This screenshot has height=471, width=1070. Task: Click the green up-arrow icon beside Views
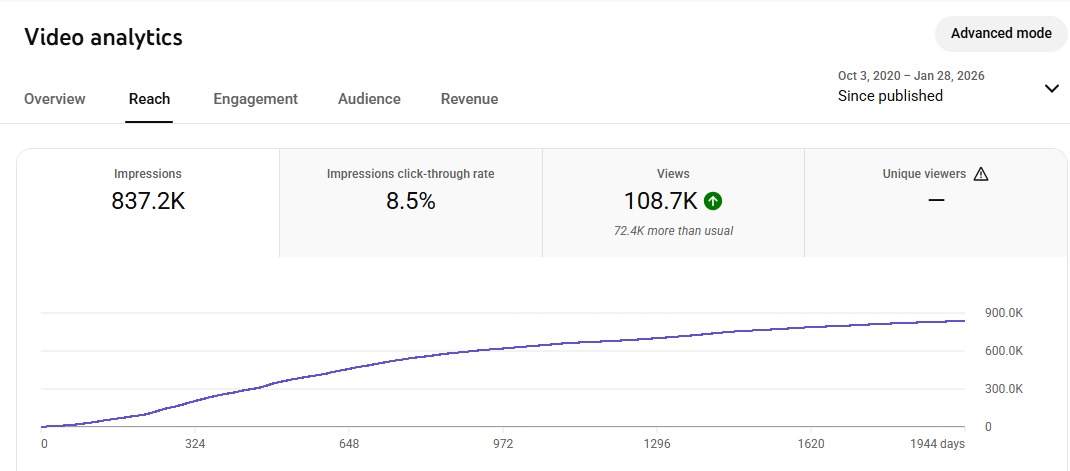coord(713,201)
